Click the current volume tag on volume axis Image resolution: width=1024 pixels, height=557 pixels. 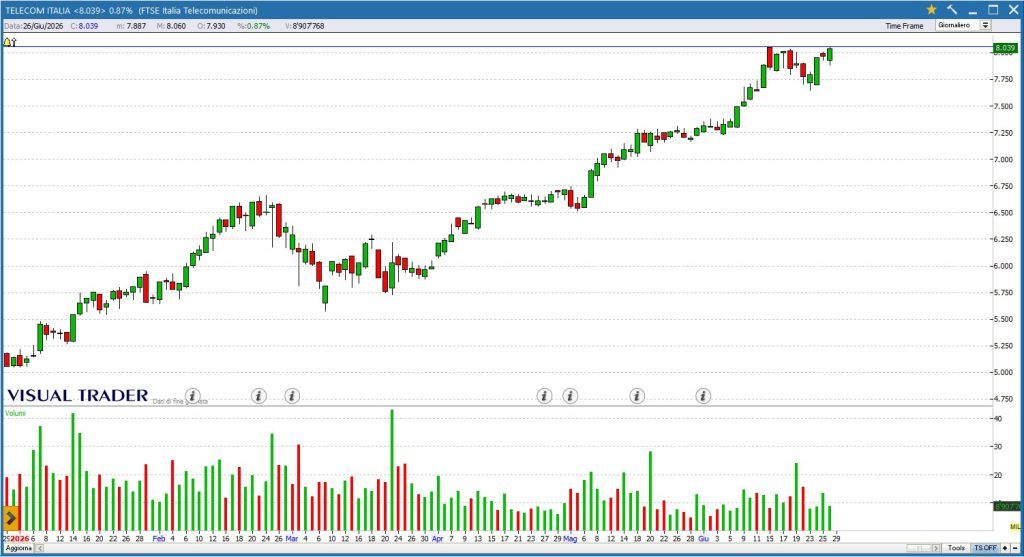coord(1006,506)
